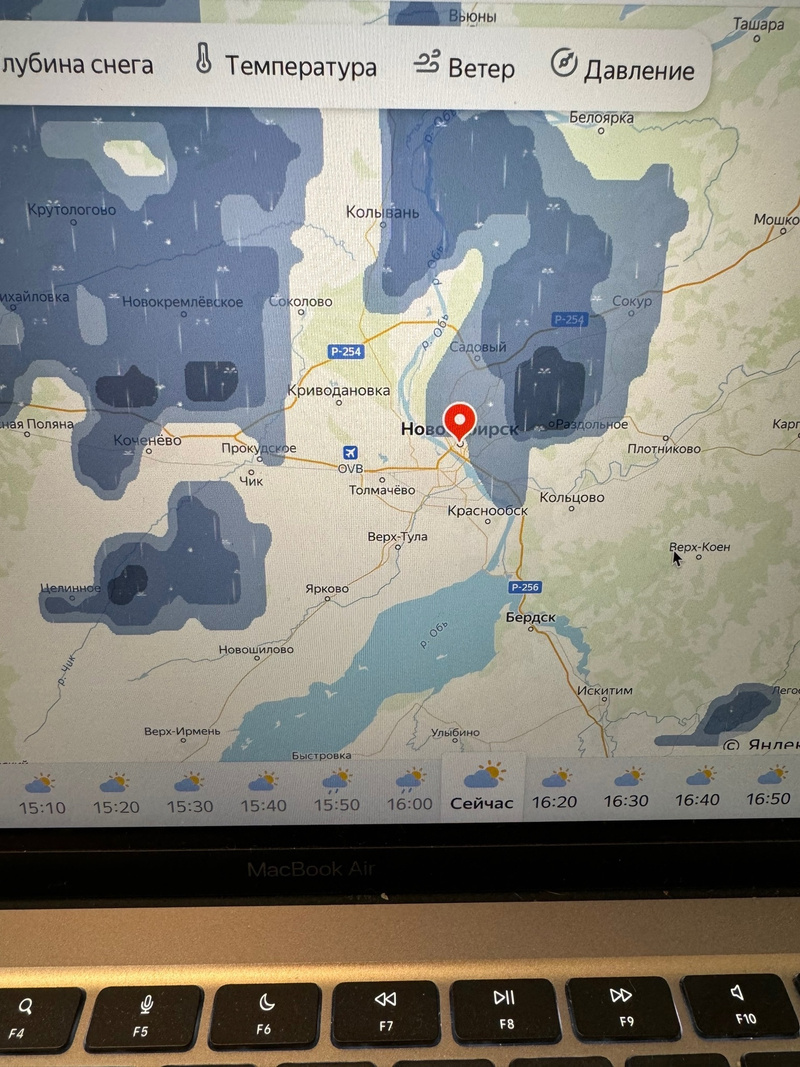Click the P-254 shield near Сокур
The height and width of the screenshot is (1067, 800).
pos(569,319)
